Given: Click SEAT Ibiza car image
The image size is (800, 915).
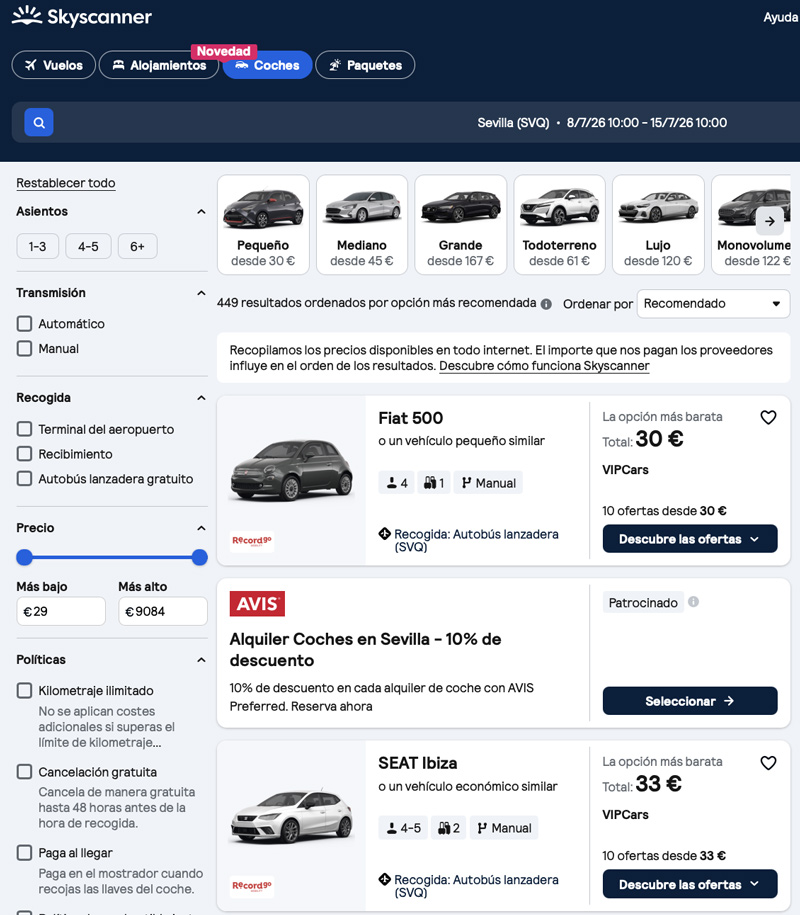Looking at the screenshot, I should [x=291, y=815].
